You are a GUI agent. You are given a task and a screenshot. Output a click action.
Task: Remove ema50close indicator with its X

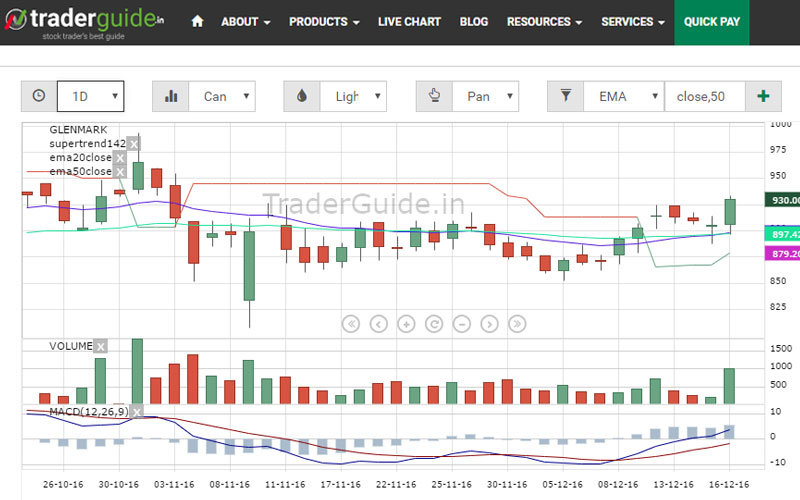pos(120,172)
